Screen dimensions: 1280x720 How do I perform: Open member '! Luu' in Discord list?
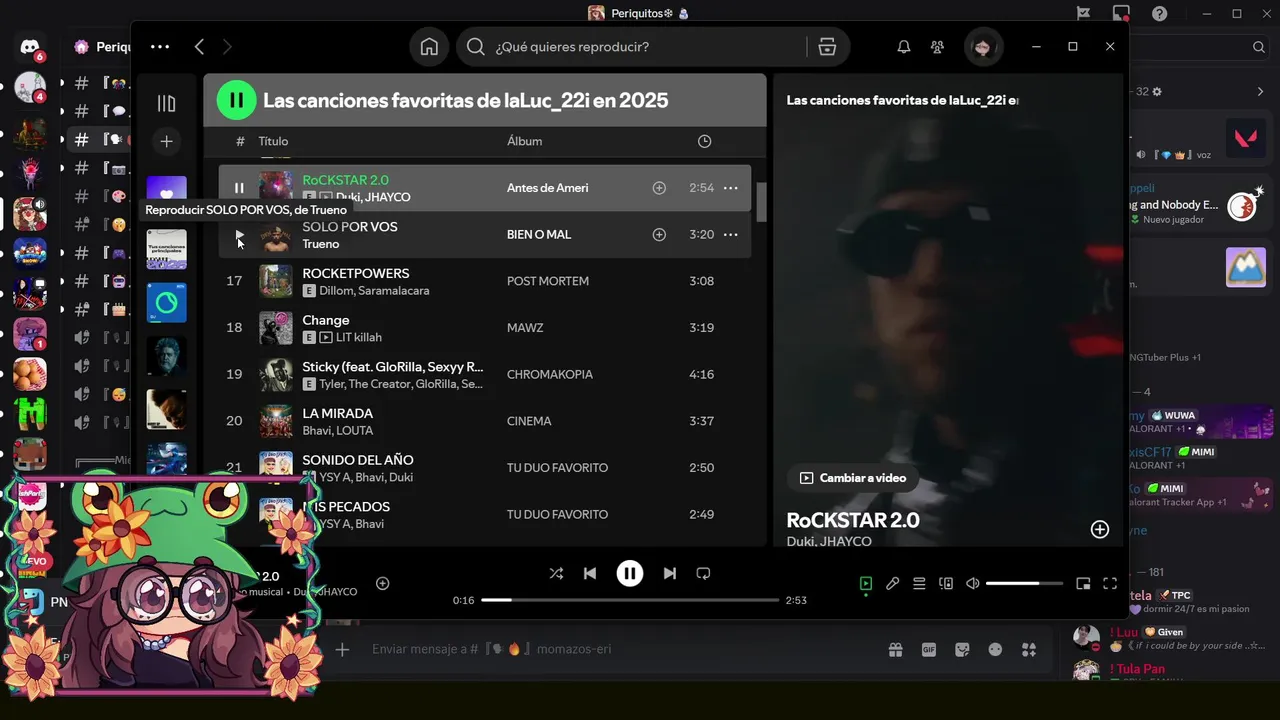point(1172,638)
